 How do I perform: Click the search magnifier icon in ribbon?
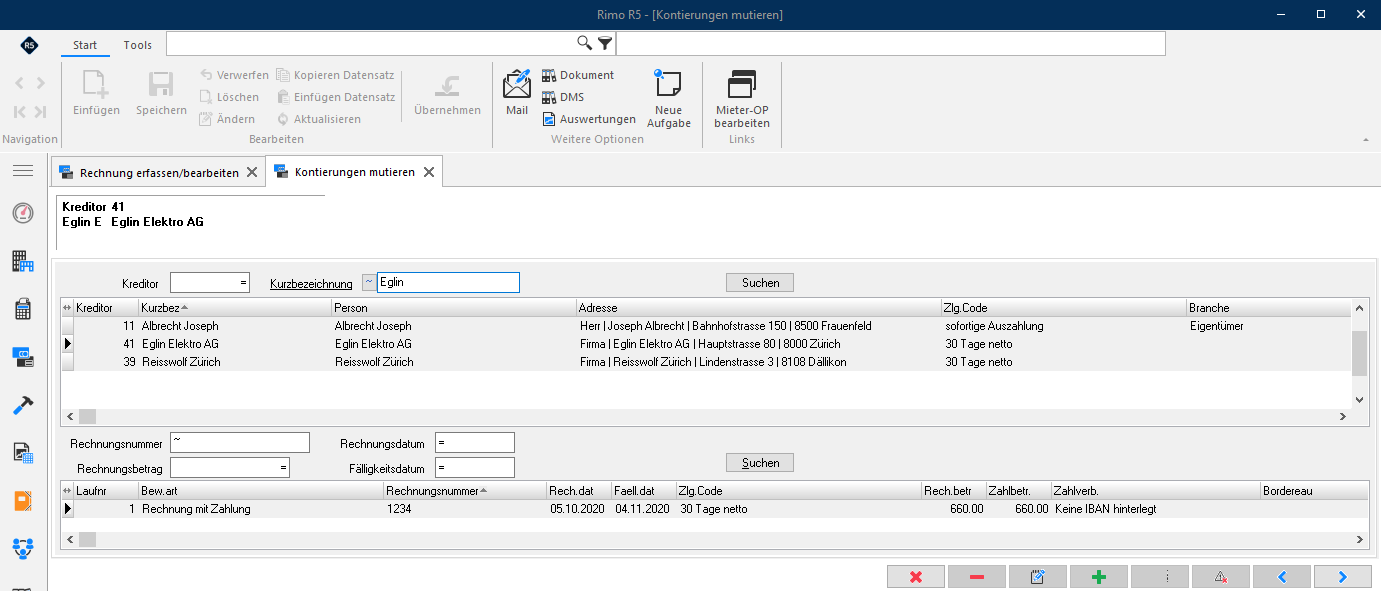585,43
